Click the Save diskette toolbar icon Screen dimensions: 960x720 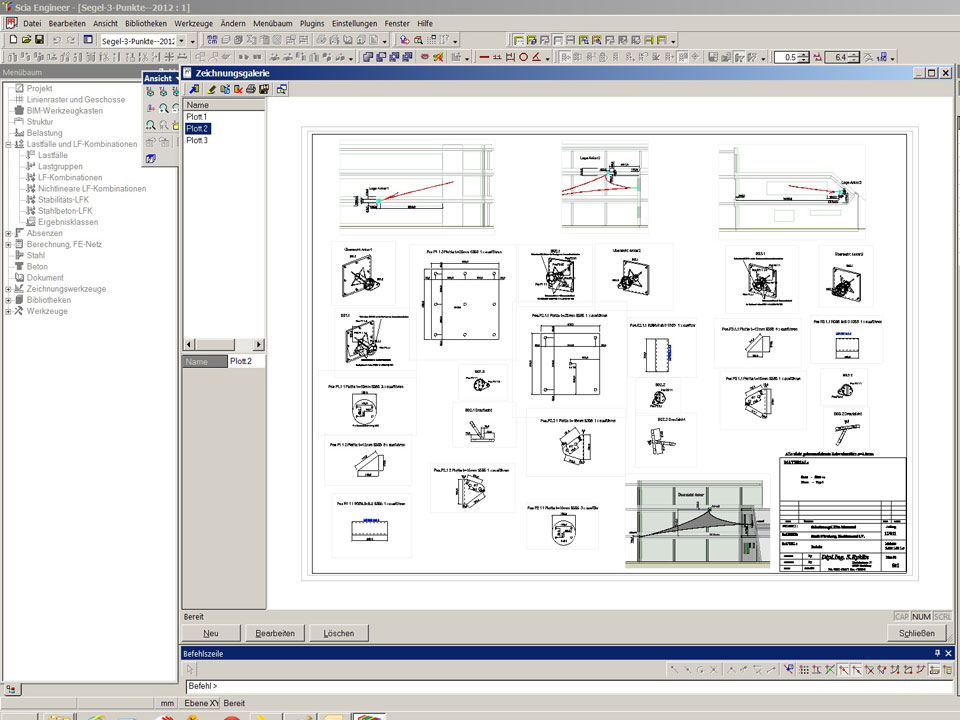coord(39,40)
